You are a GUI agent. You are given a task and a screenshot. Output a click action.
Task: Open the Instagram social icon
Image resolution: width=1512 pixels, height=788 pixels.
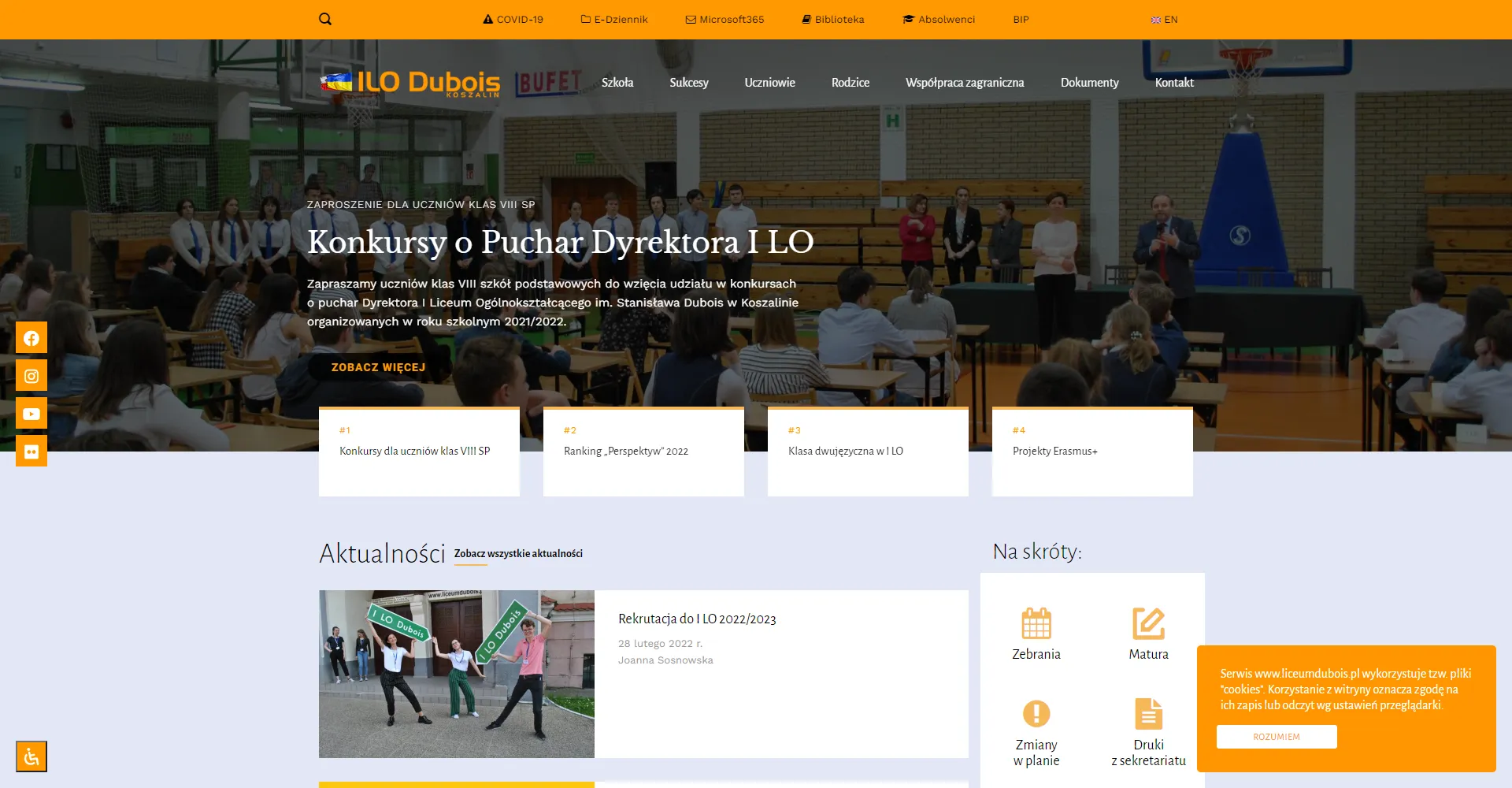(31, 376)
